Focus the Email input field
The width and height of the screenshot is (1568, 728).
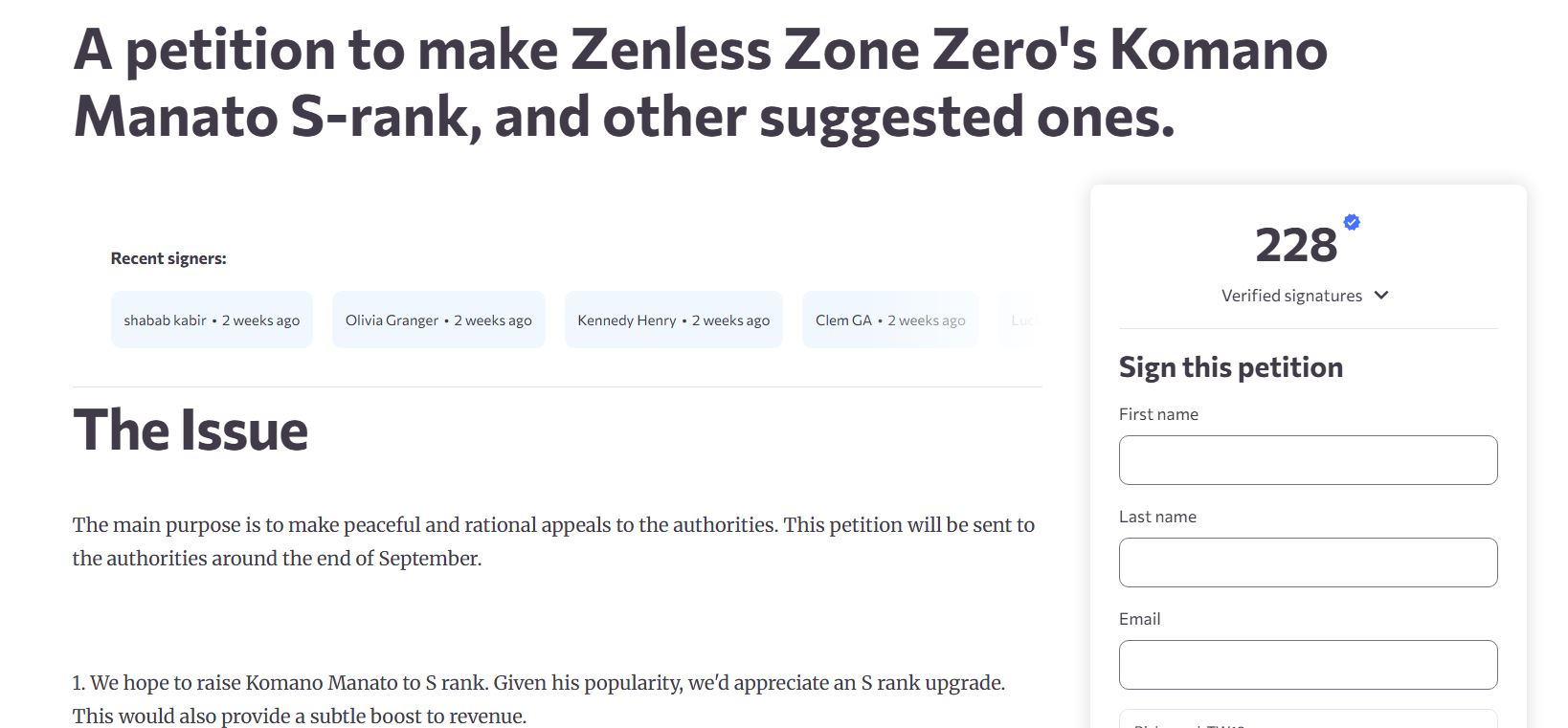(x=1308, y=665)
